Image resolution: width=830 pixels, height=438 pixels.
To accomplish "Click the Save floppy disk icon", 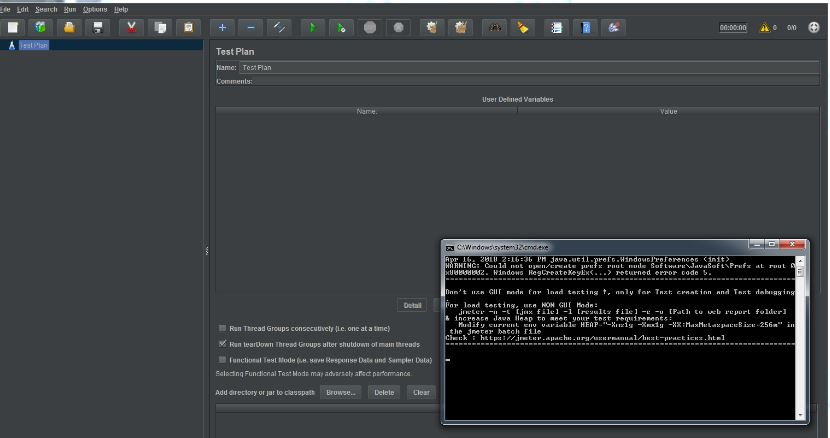I will click(x=98, y=28).
